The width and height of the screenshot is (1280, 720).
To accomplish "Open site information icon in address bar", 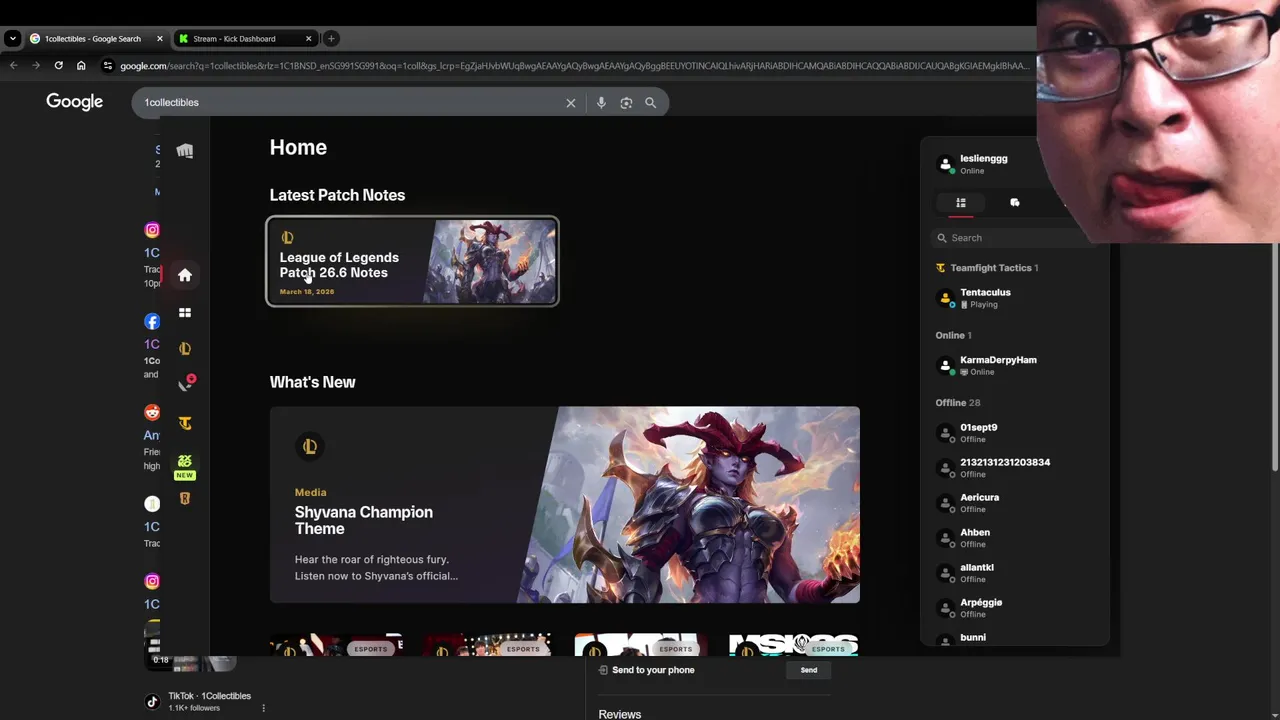I will pyautogui.click(x=108, y=66).
